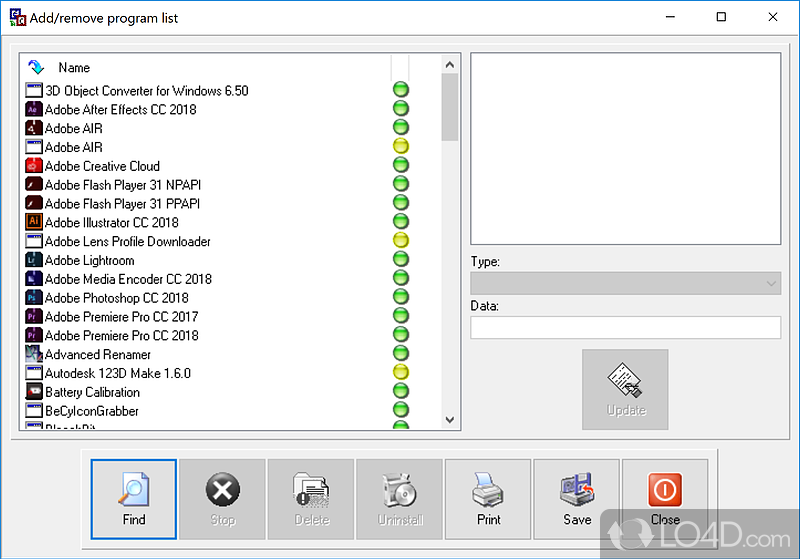This screenshot has width=800, height=559.
Task: Click the greyed-out Stop button
Action: [x=222, y=499]
